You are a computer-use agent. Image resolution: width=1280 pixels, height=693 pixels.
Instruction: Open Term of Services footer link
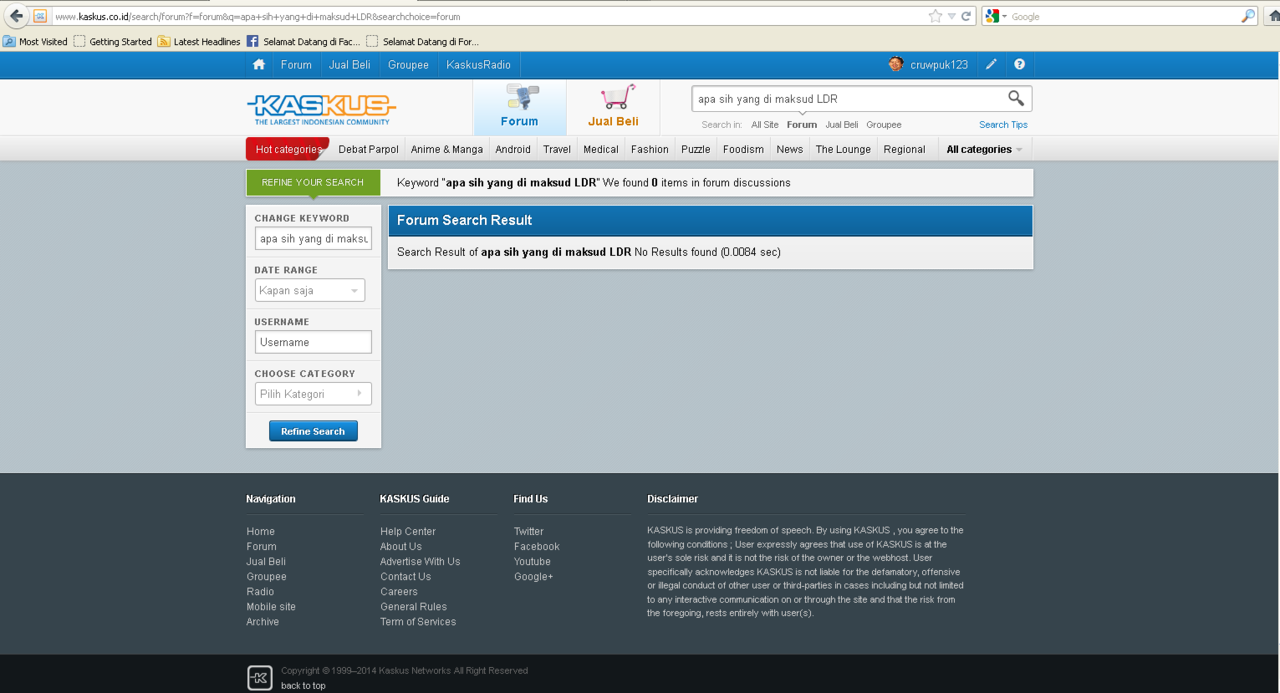[x=418, y=621]
